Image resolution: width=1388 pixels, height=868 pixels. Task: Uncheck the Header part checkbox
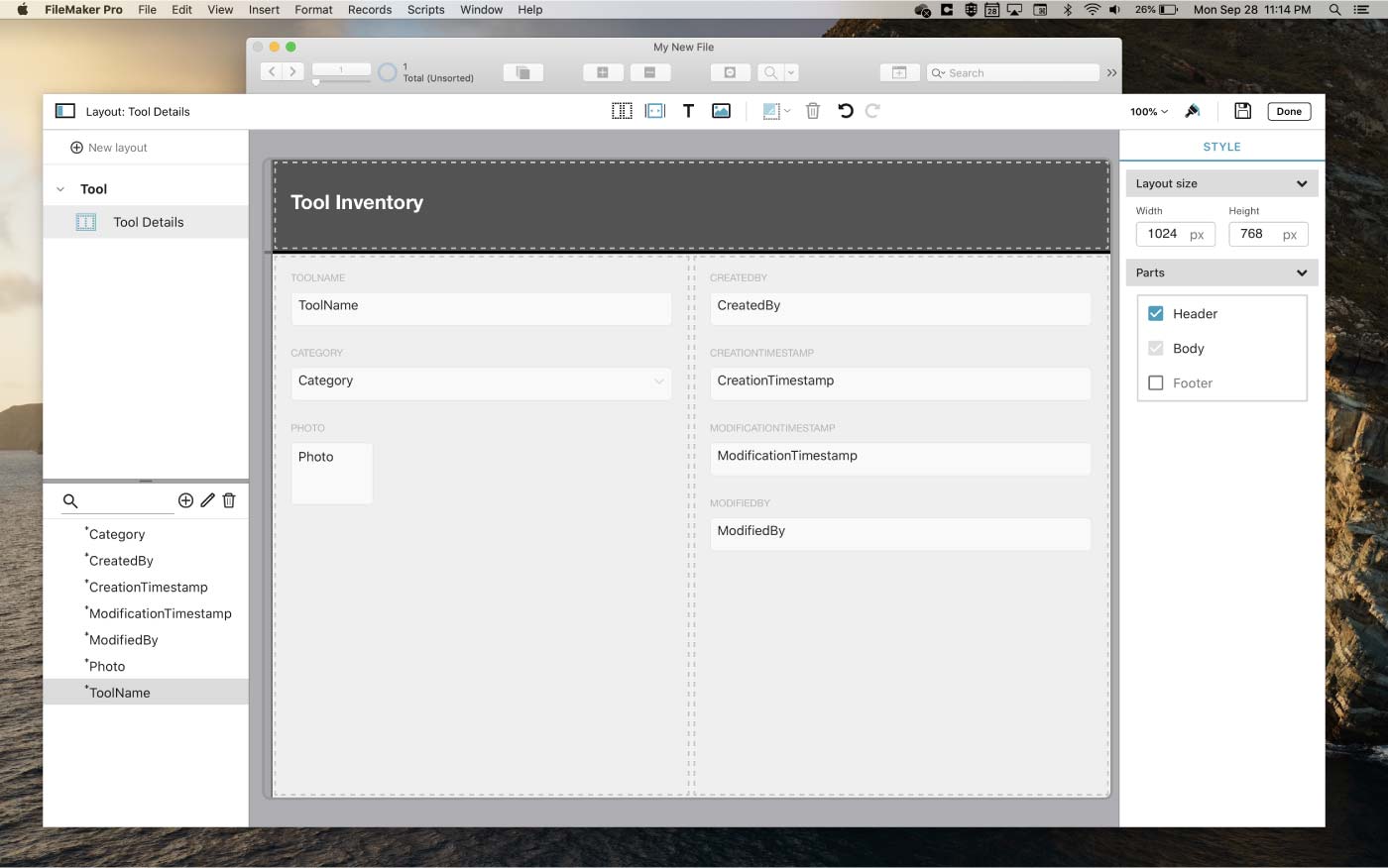point(1155,313)
